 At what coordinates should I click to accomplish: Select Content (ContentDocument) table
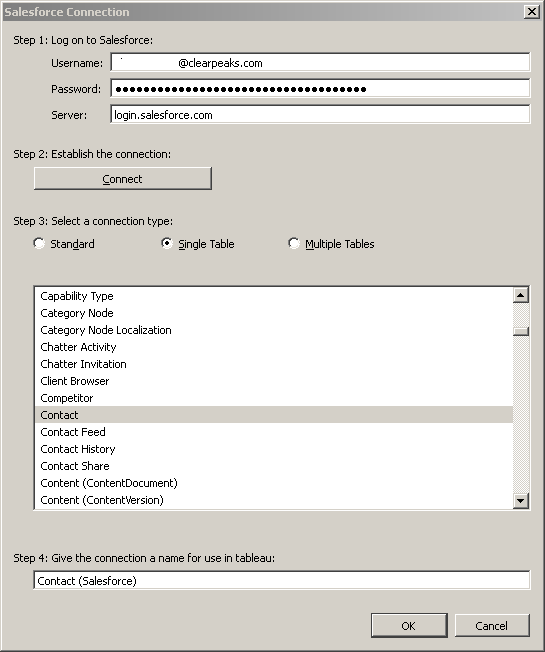pos(274,483)
